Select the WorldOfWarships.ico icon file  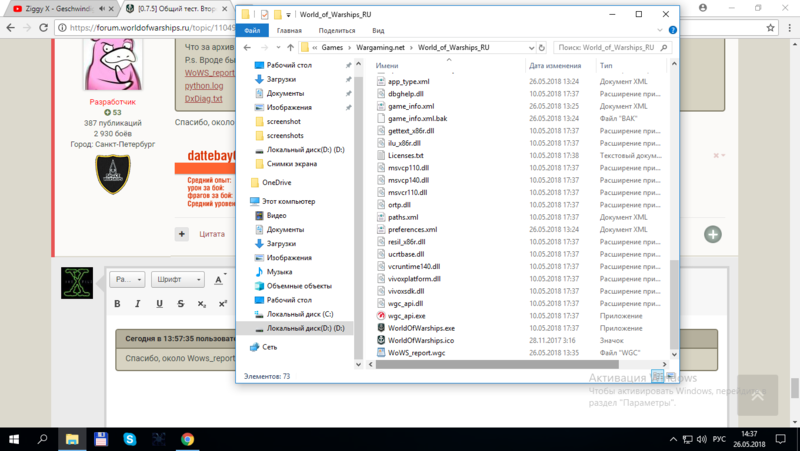coord(381,340)
